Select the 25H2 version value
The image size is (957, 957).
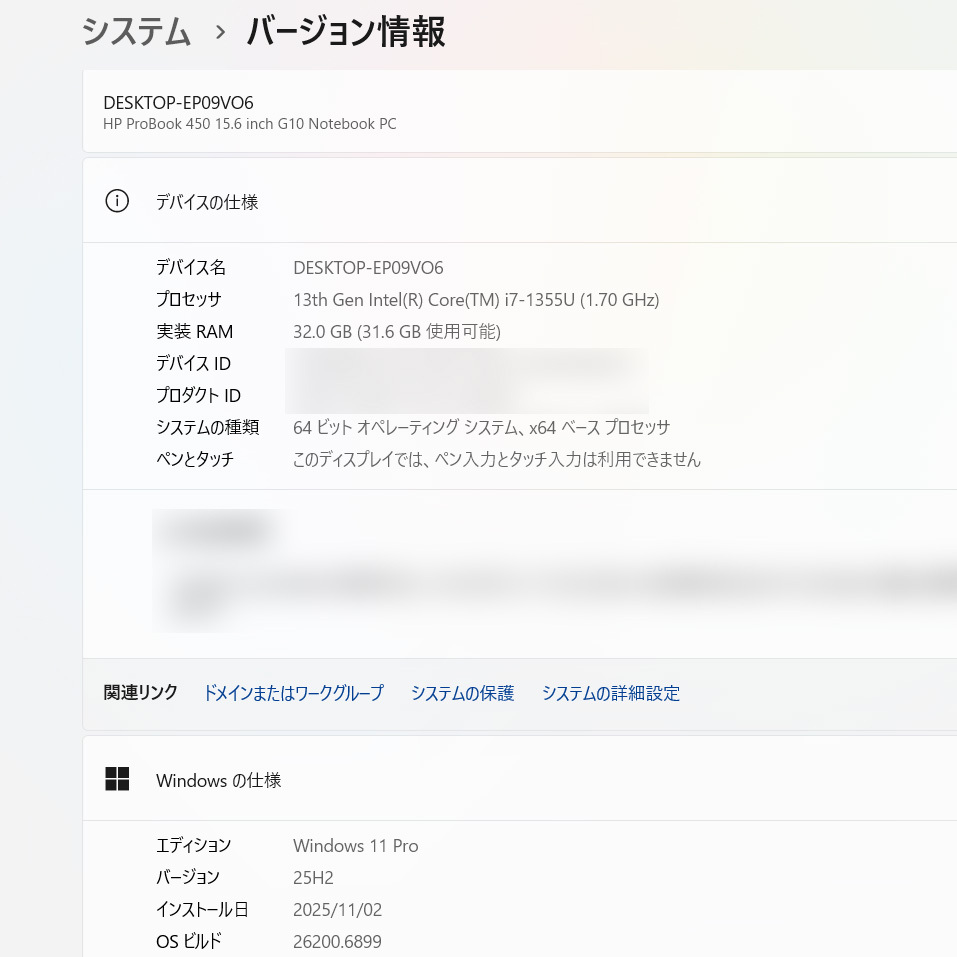[x=313, y=878]
